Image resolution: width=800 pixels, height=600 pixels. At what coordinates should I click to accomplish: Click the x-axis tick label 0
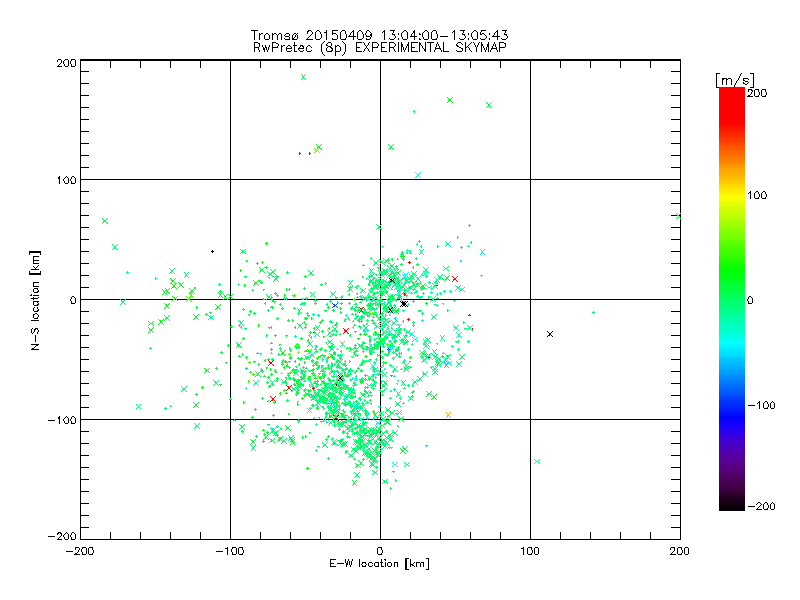point(380,551)
